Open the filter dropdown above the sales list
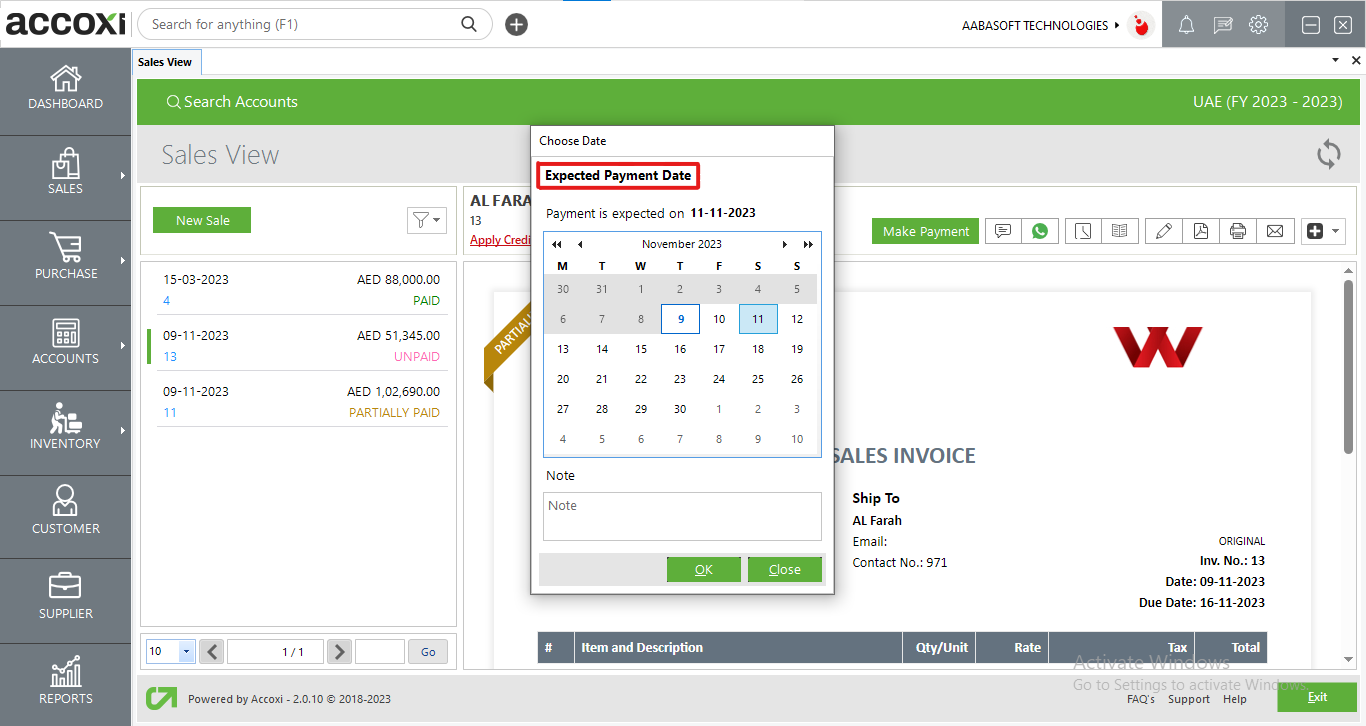1366x726 pixels. 427,220
